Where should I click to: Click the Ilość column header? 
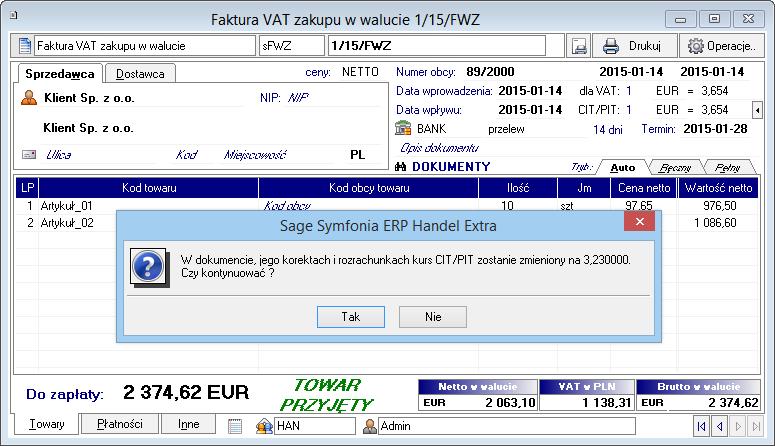coord(518,188)
